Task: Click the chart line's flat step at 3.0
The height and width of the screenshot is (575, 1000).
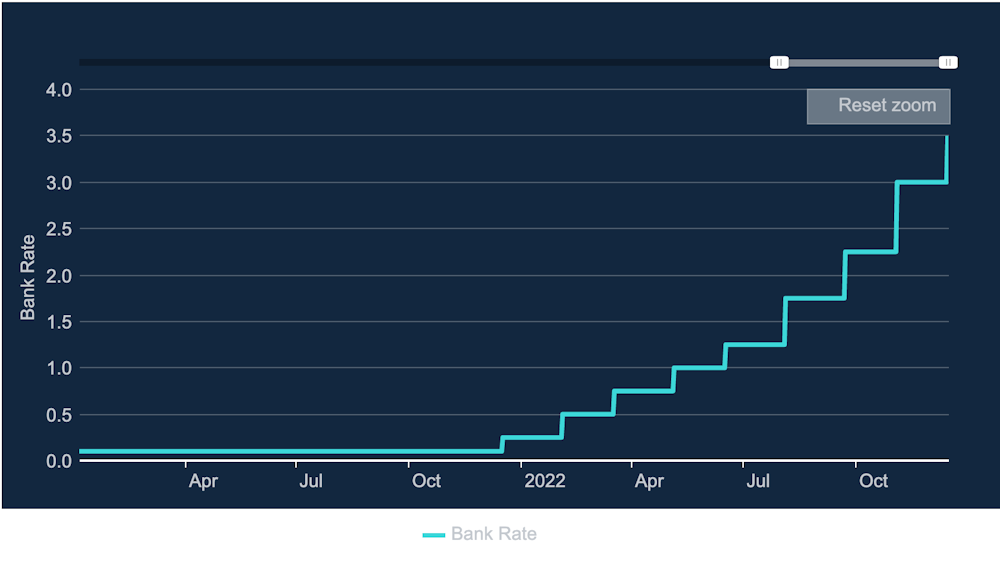Action: point(921,182)
